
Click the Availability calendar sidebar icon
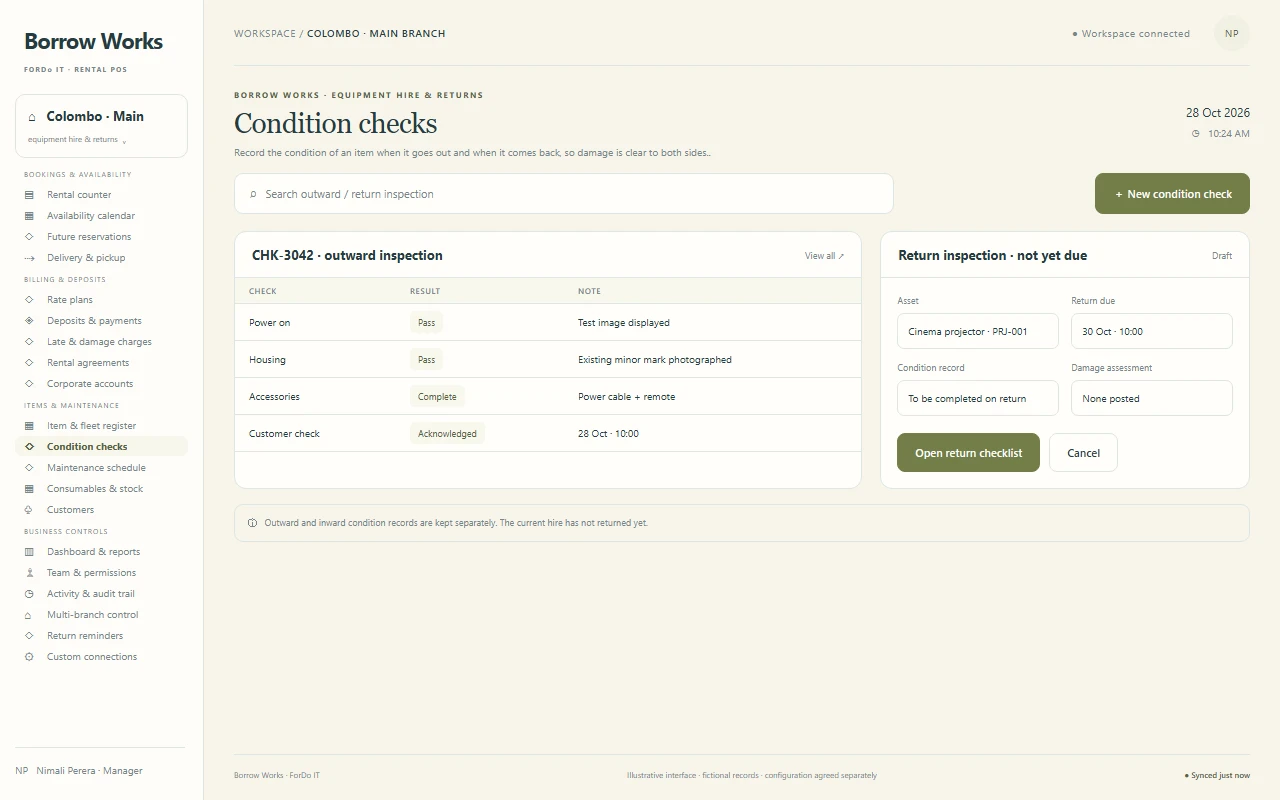(x=29, y=216)
